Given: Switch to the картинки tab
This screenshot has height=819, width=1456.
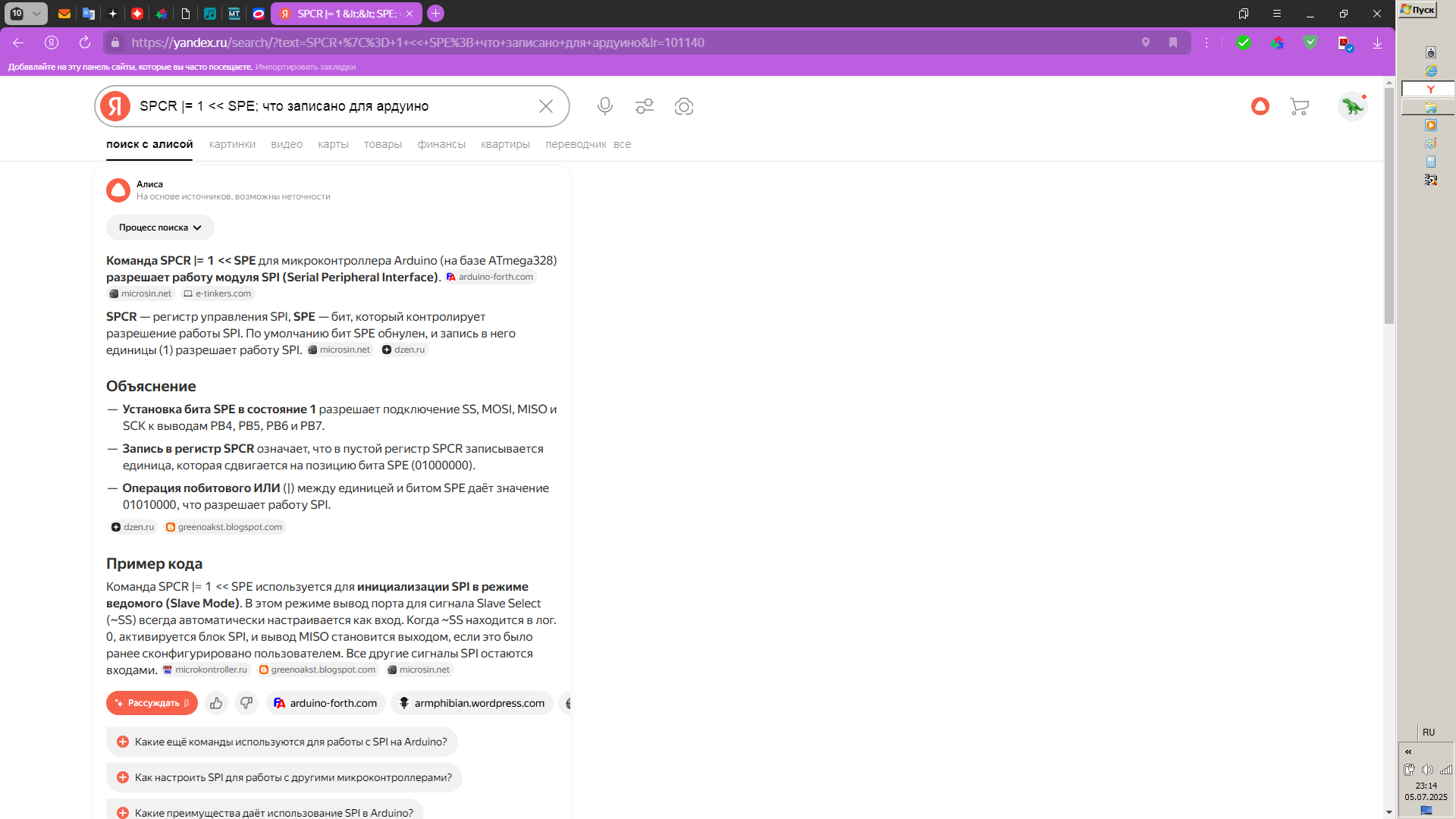Looking at the screenshot, I should (232, 144).
